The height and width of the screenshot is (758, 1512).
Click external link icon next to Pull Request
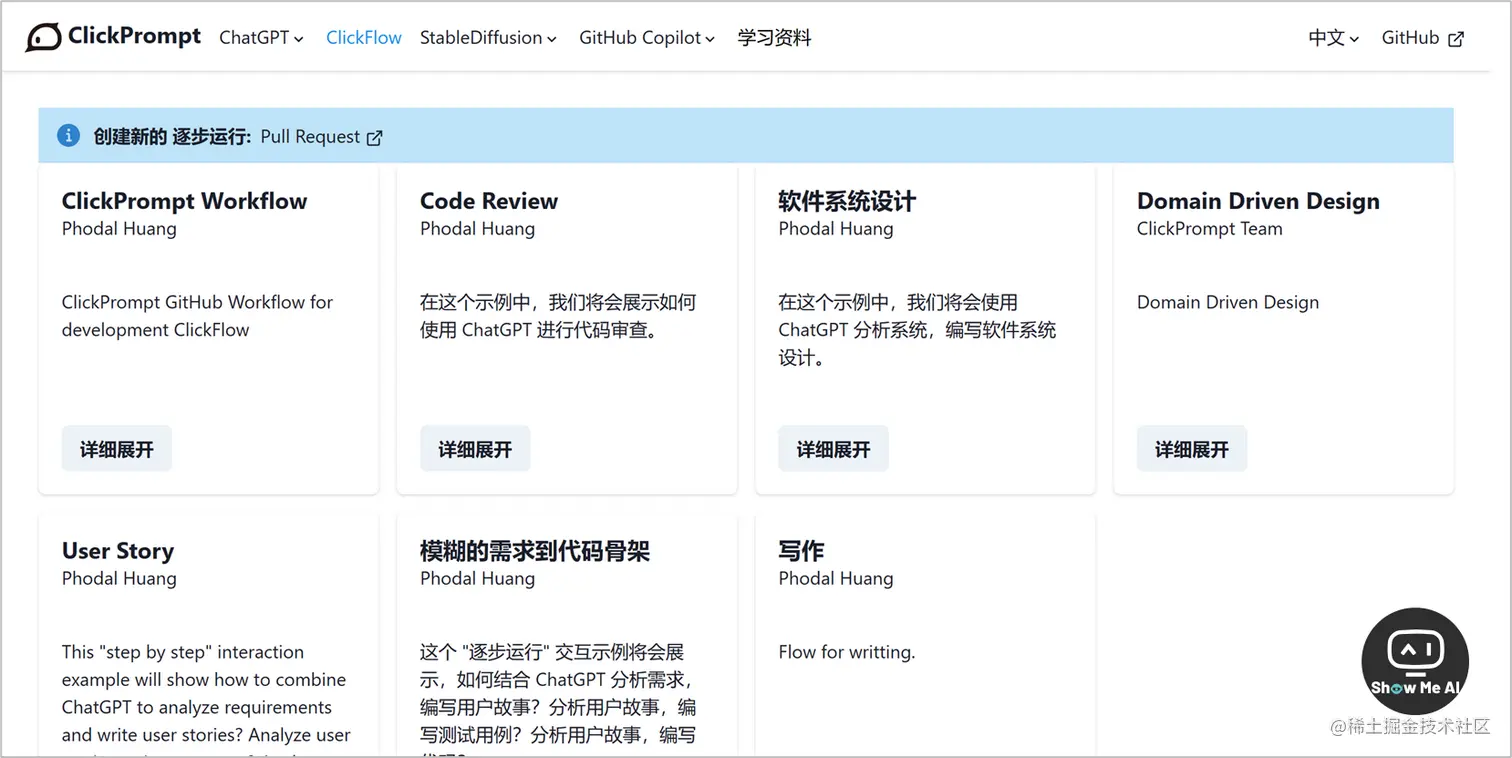tap(375, 138)
